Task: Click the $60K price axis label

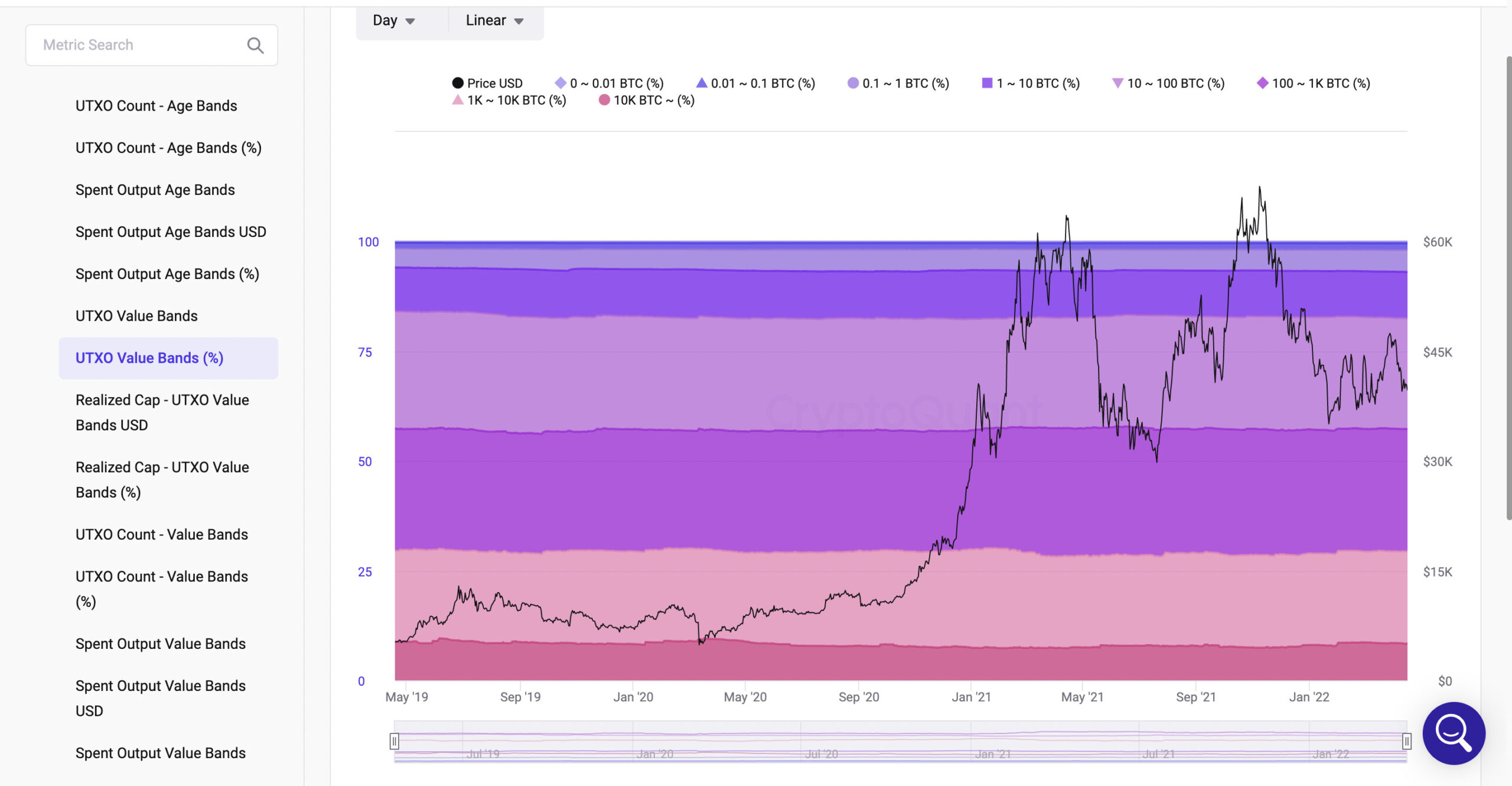Action: (1438, 242)
